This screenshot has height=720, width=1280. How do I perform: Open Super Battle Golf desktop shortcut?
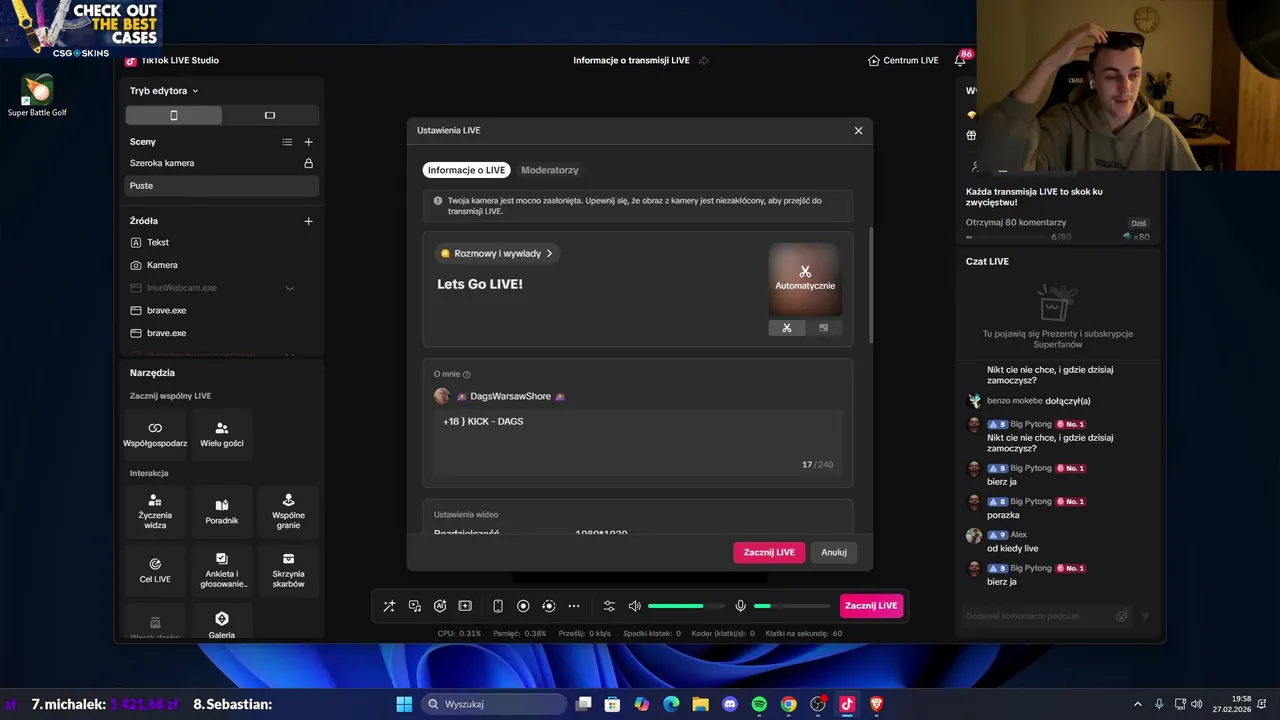coord(37,96)
